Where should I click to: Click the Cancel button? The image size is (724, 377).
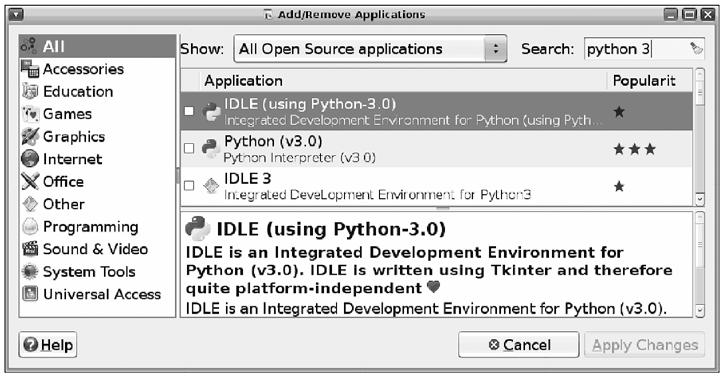(x=519, y=345)
